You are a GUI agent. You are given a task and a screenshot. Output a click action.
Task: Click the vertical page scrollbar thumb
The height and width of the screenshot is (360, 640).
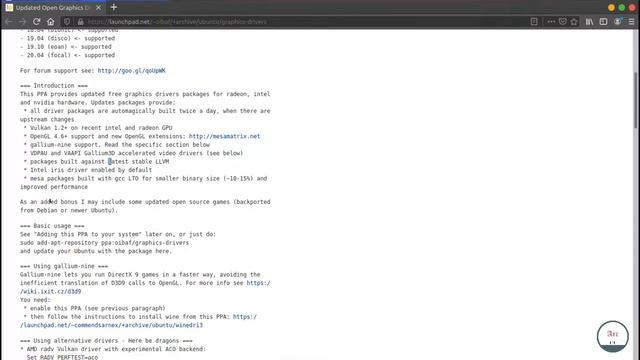click(x=636, y=100)
